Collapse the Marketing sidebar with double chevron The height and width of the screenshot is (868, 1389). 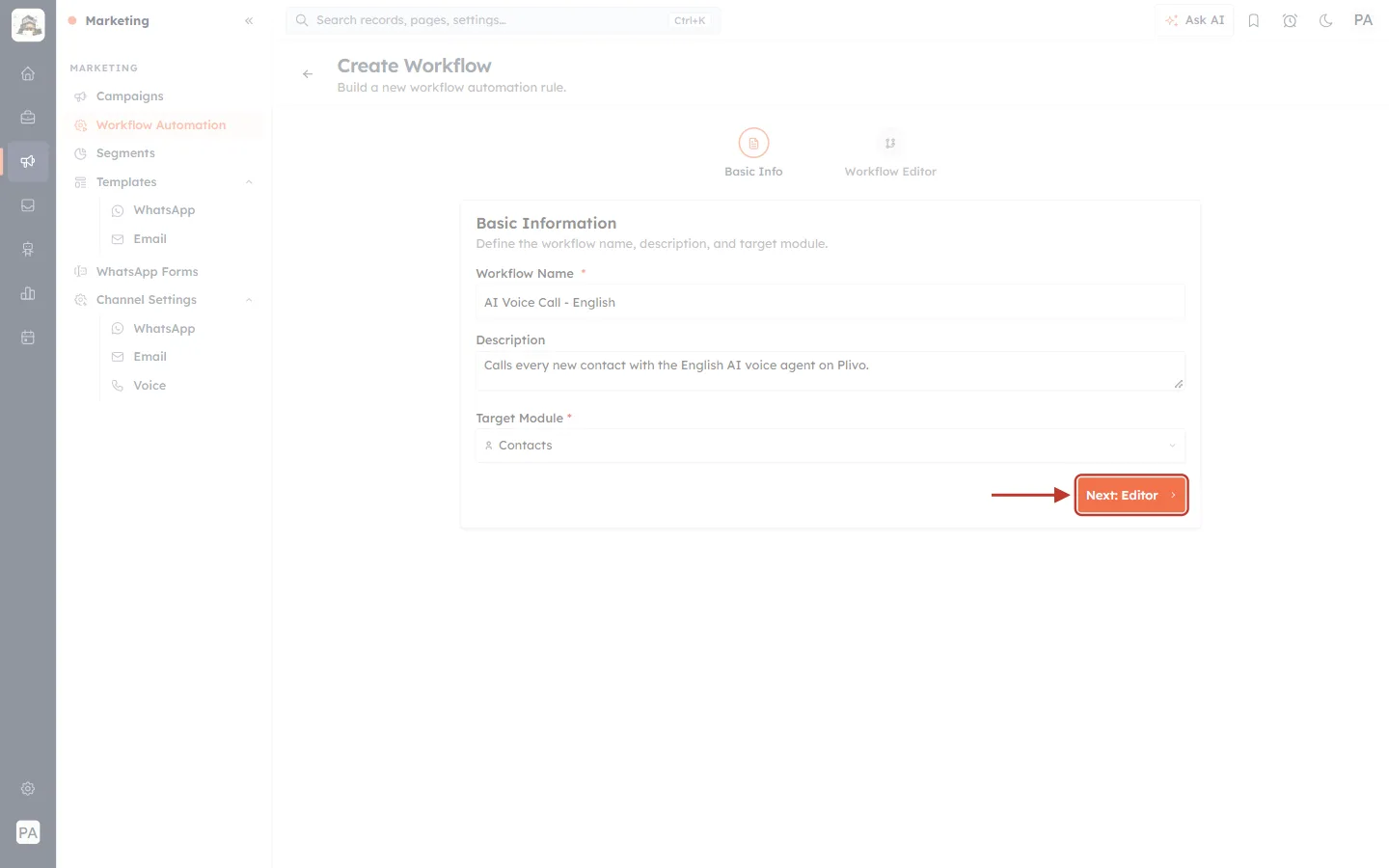pos(249,20)
